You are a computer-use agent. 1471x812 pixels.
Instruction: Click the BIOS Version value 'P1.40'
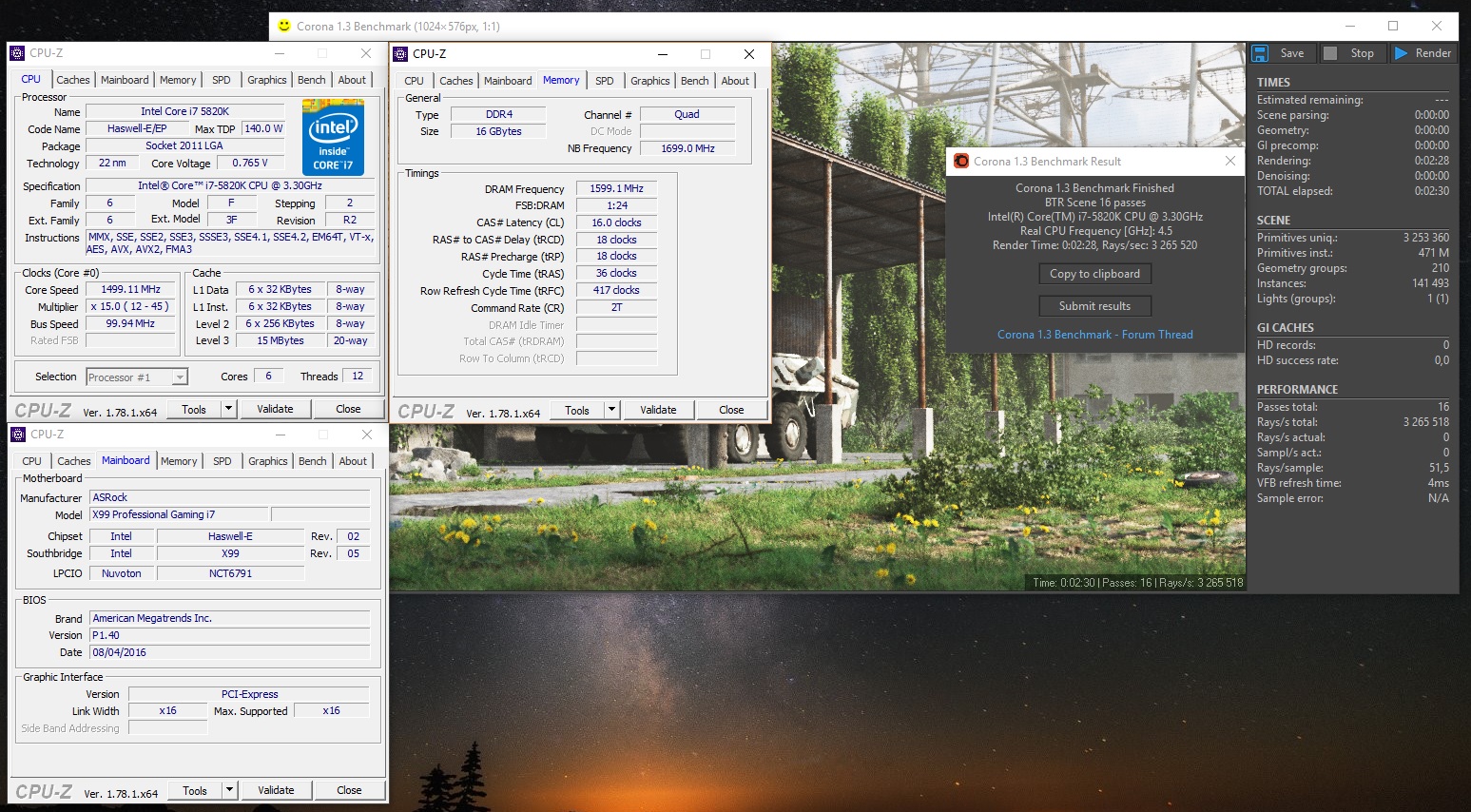tap(230, 635)
